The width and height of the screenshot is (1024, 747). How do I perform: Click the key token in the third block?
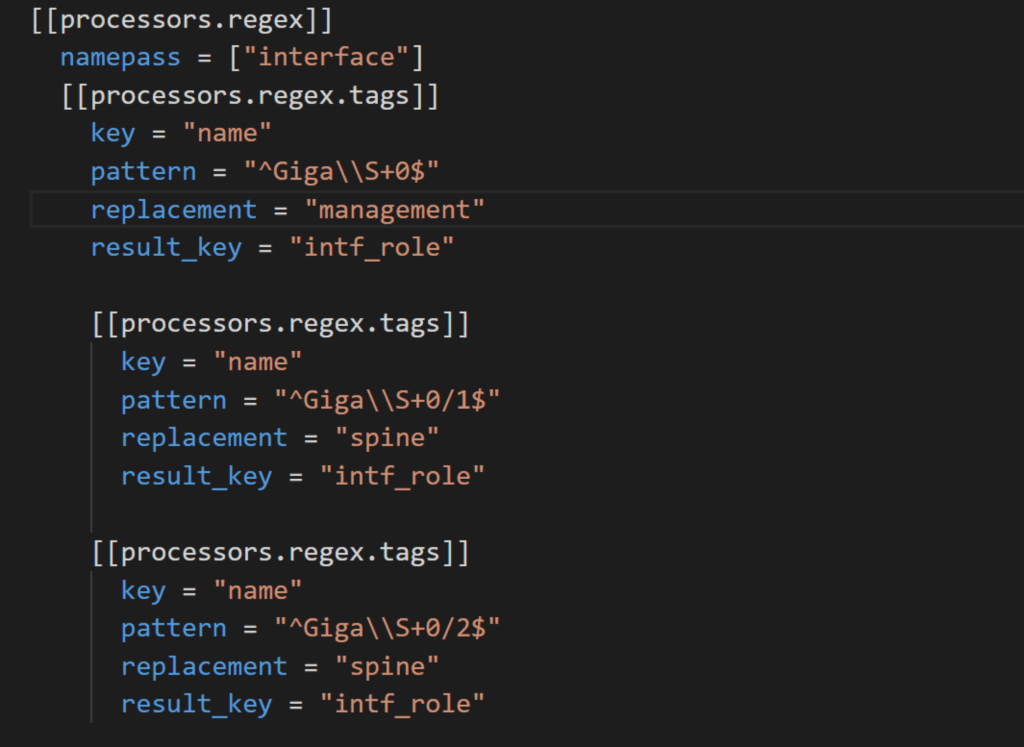(143, 590)
